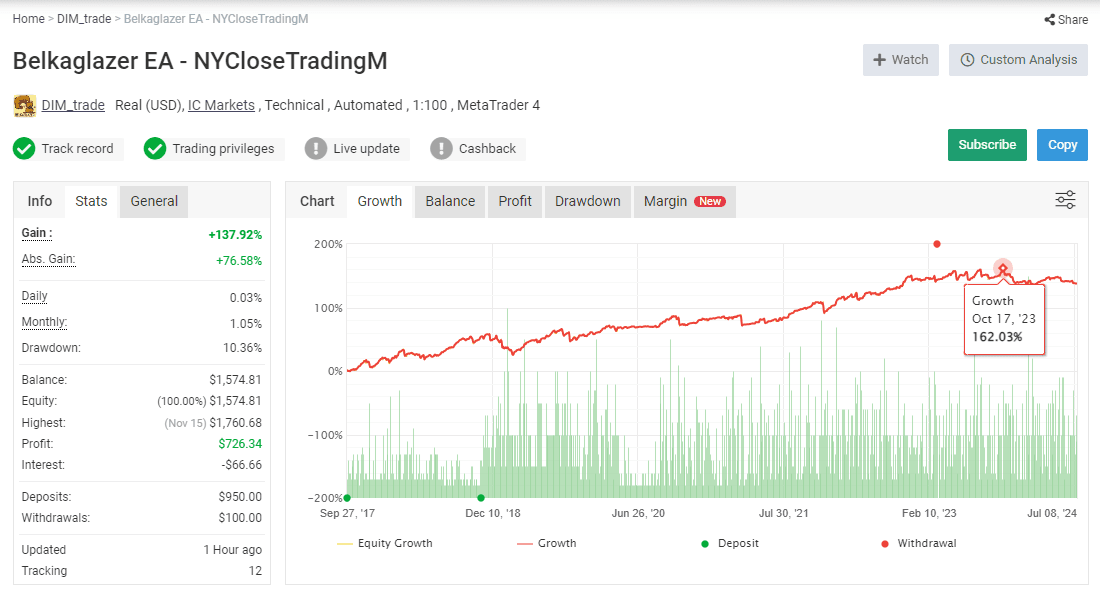
Task: Switch to the Stats tab
Action: click(91, 201)
